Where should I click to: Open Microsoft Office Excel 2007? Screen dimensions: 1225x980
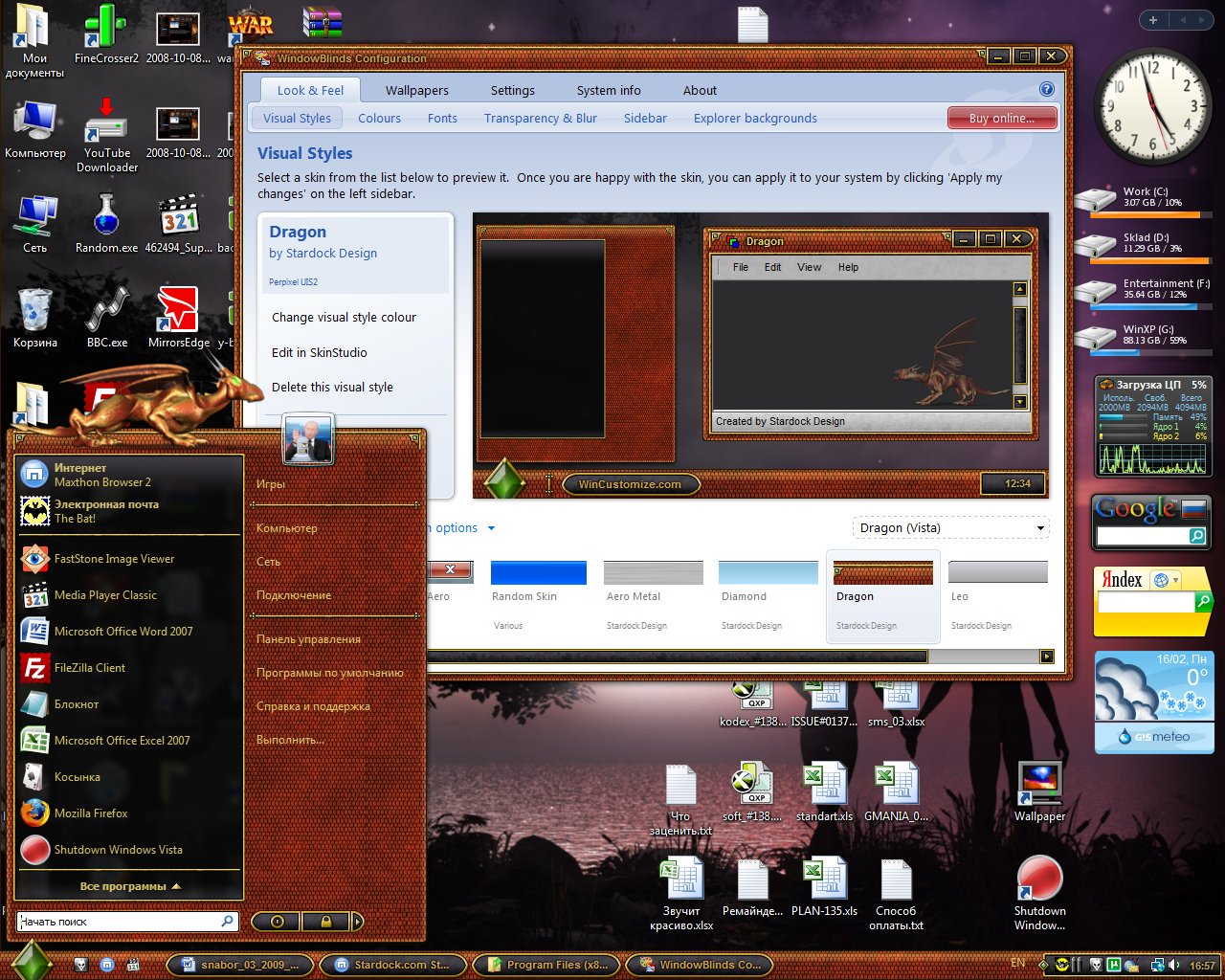pyautogui.click(x=129, y=740)
